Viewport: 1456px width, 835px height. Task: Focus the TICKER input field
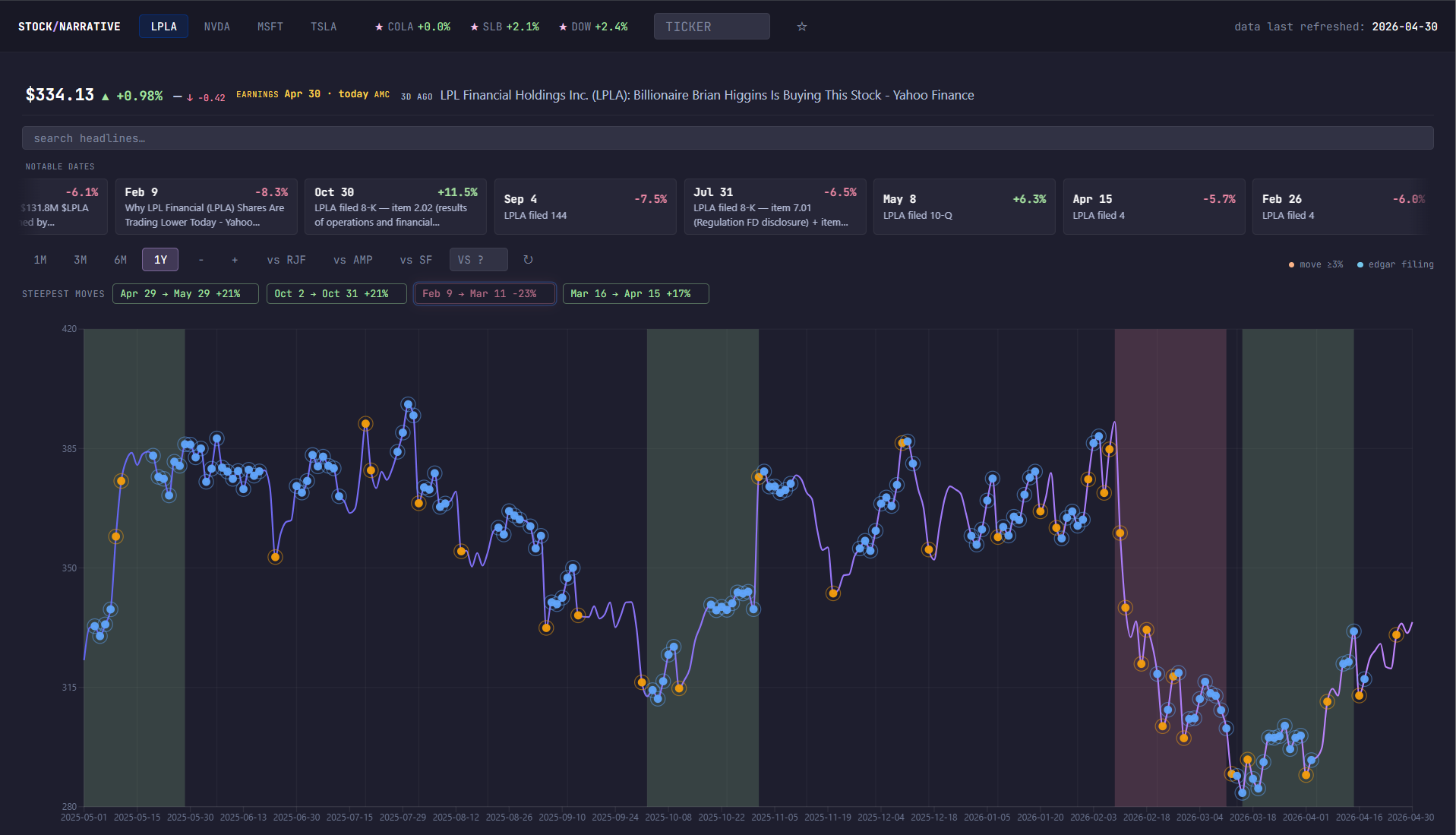[712, 27]
